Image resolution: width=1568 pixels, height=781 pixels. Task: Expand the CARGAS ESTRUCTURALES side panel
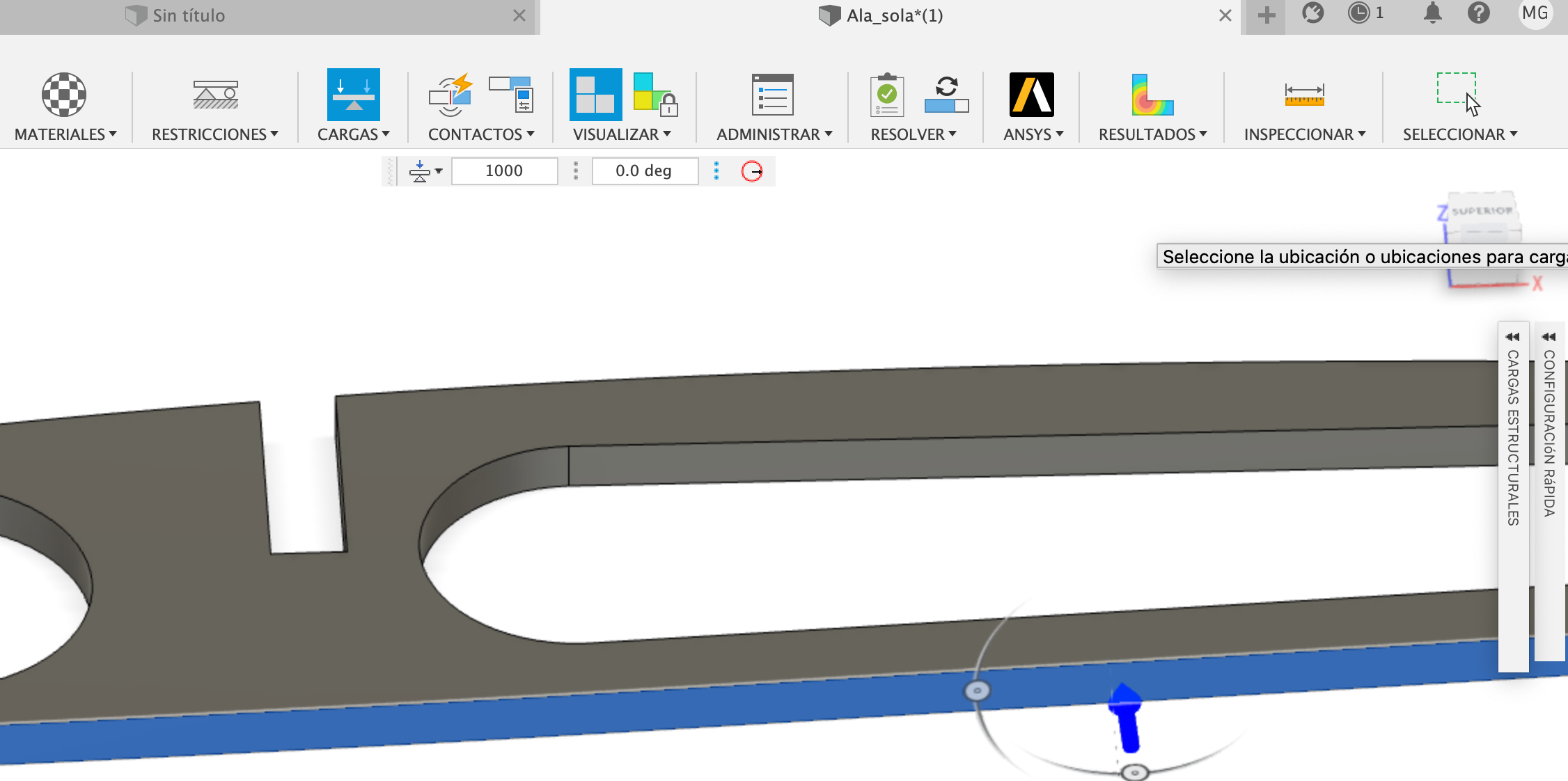[x=1513, y=496]
